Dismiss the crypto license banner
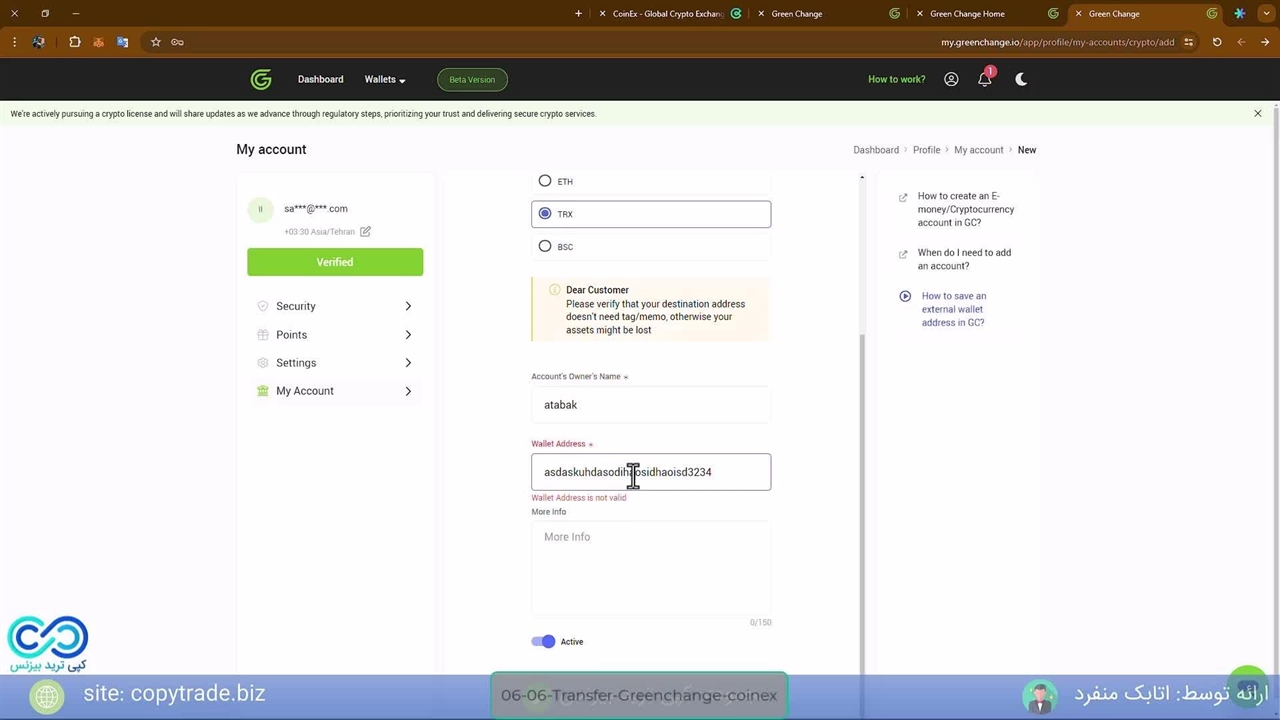This screenshot has width=1280, height=720. tap(1258, 114)
